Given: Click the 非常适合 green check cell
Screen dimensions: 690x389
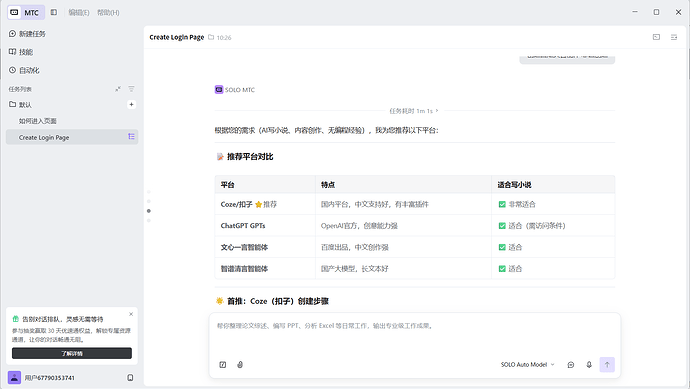Looking at the screenshot, I should 553,204.
